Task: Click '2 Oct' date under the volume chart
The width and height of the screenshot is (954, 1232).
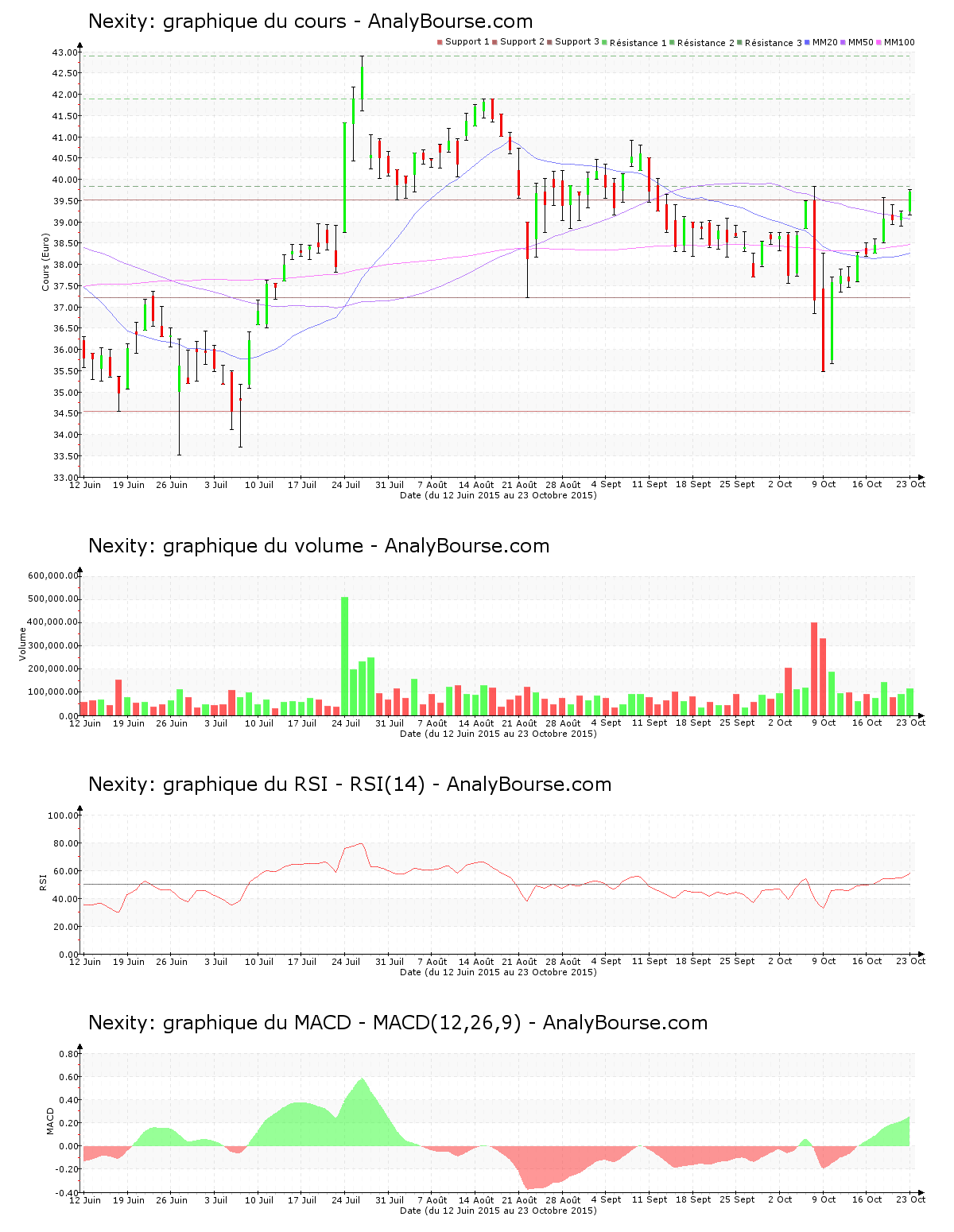Action: [x=780, y=723]
